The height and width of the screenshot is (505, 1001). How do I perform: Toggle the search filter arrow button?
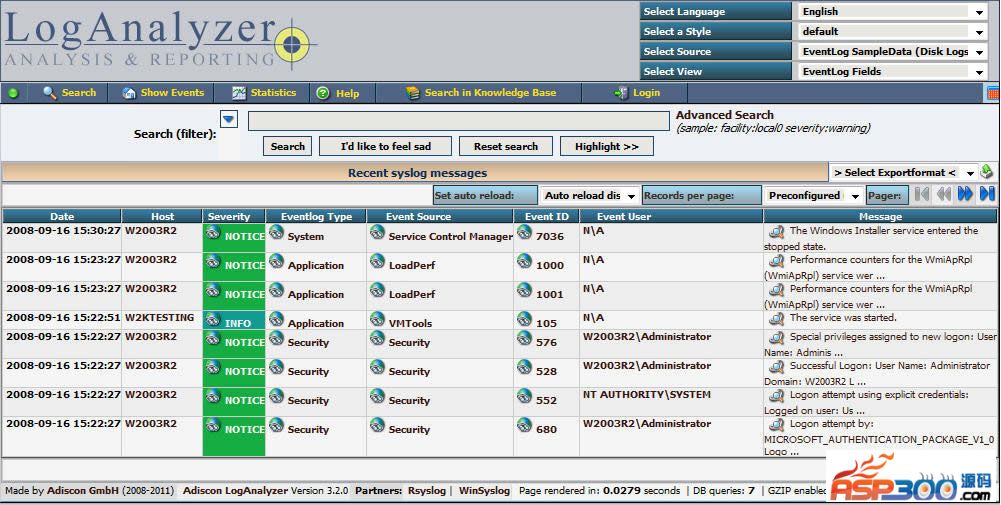(229, 120)
